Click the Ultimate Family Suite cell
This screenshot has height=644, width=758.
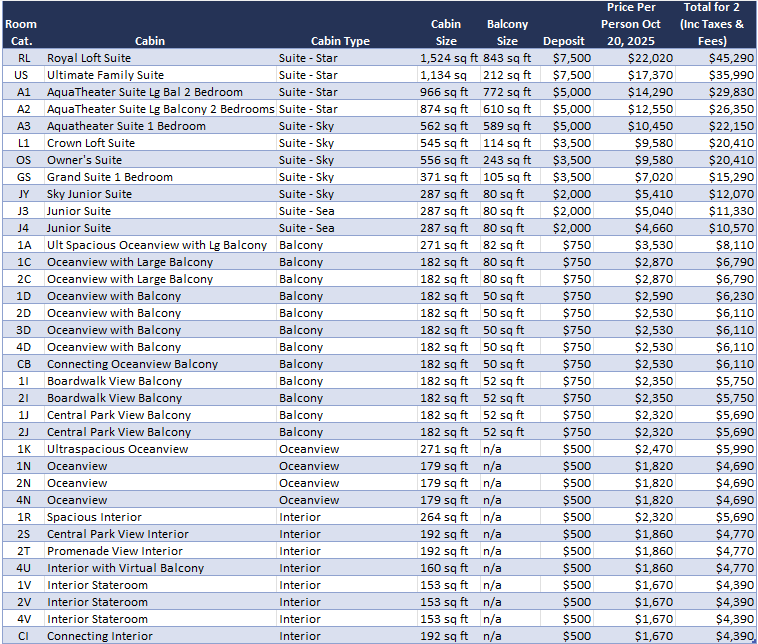105,75
